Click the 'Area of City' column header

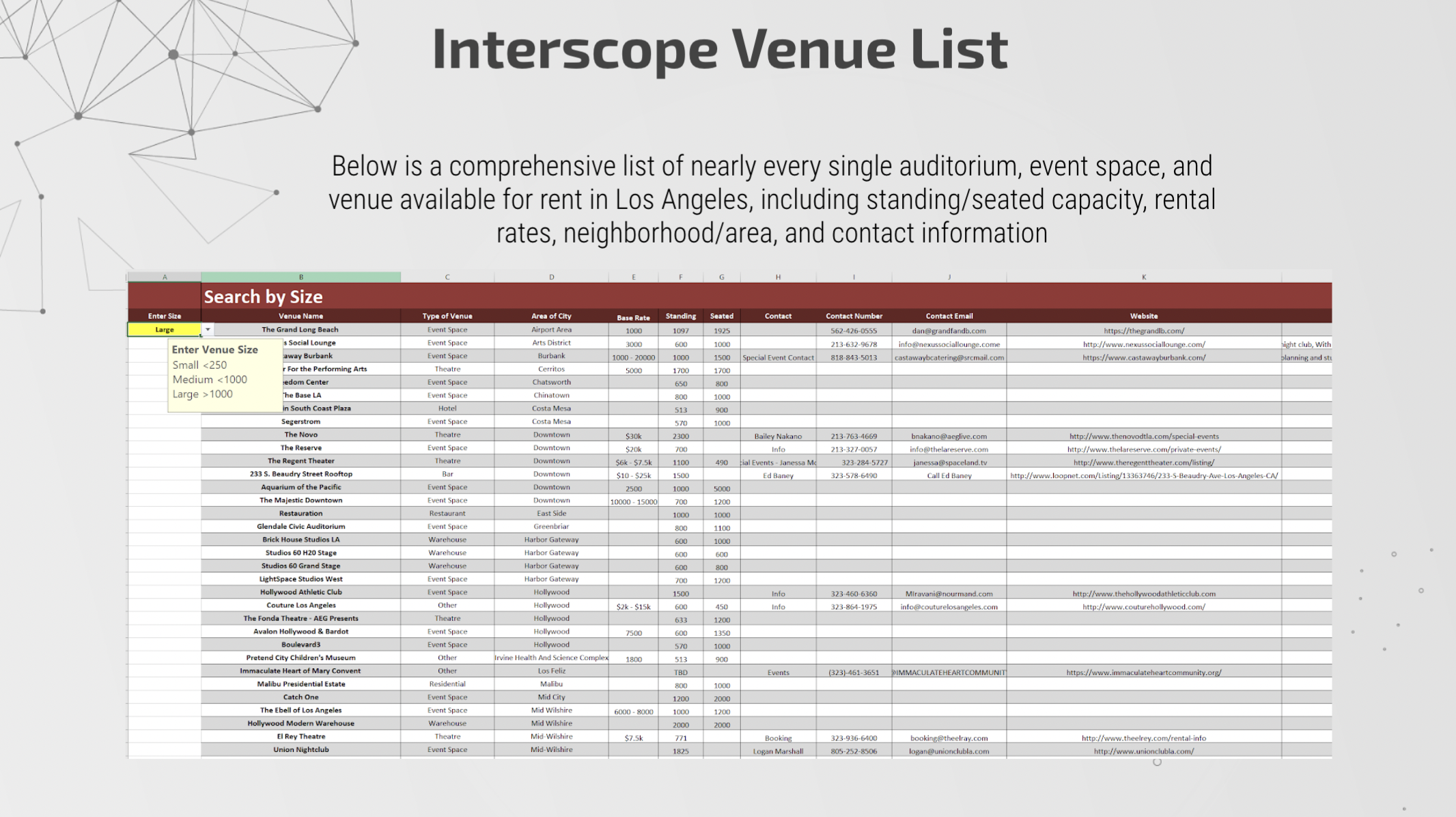click(x=551, y=316)
